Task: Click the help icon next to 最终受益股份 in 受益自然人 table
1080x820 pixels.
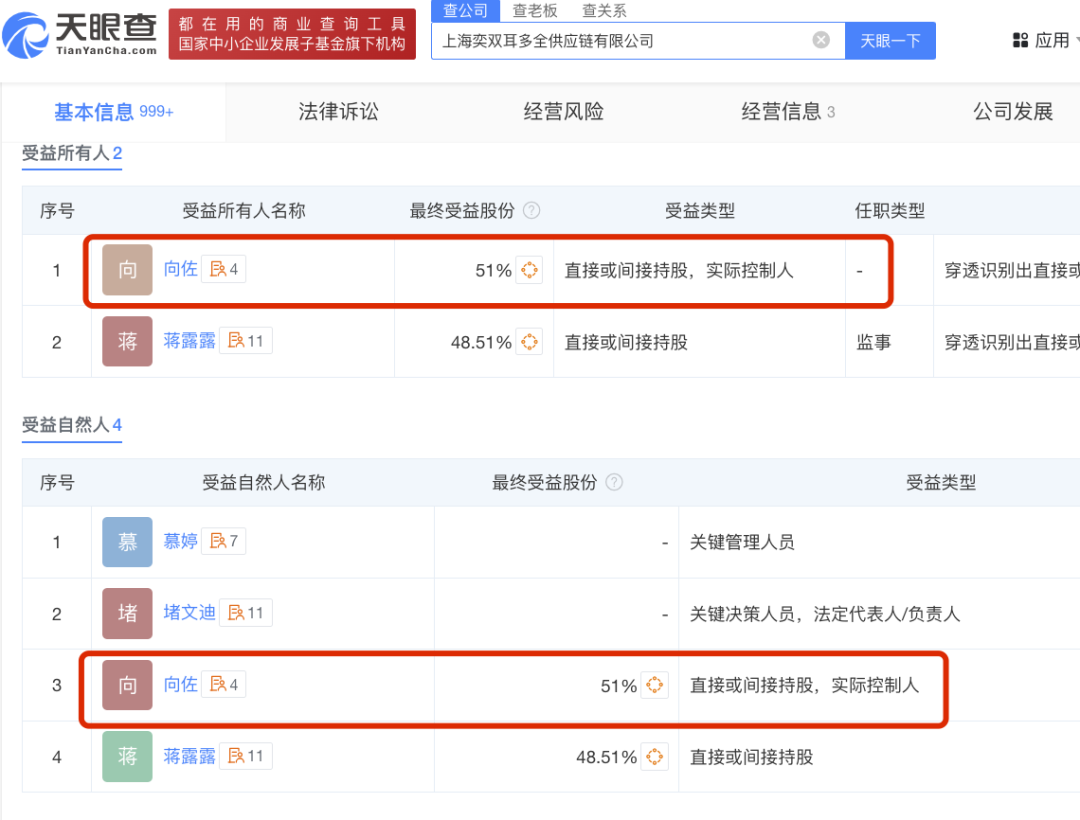Action: tap(614, 483)
